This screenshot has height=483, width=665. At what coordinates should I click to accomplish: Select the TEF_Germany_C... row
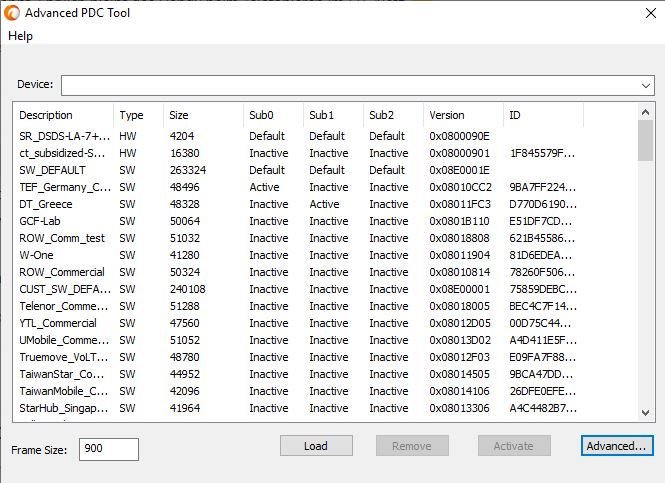[297, 187]
